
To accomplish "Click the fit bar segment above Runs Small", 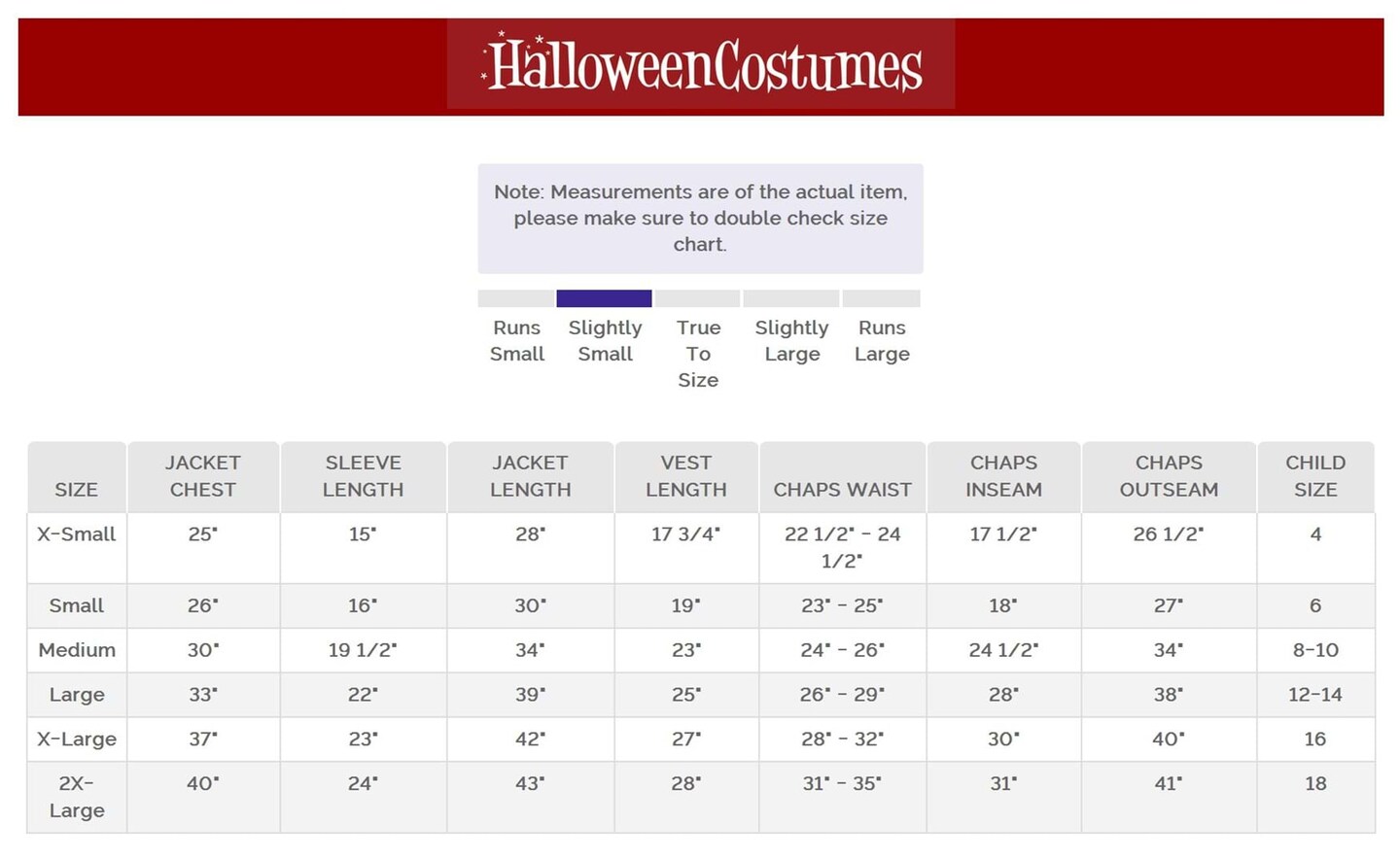I will tap(516, 298).
